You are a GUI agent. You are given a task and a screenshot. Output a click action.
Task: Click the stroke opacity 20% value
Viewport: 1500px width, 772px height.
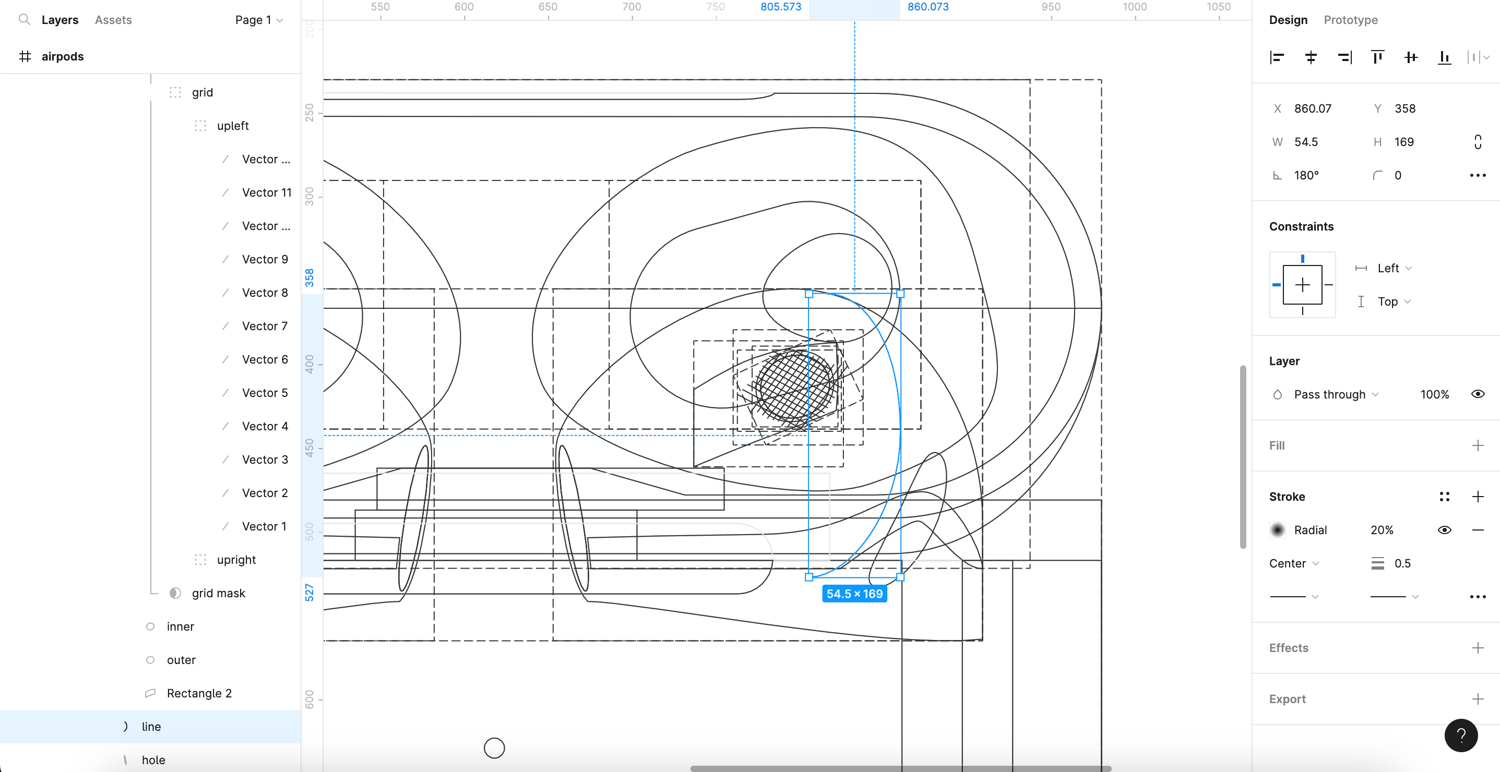click(x=1382, y=530)
